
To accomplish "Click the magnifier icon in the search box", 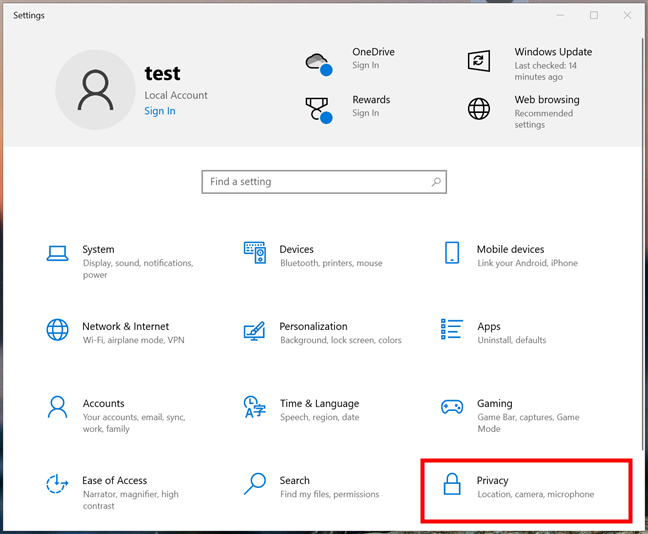I will click(436, 182).
